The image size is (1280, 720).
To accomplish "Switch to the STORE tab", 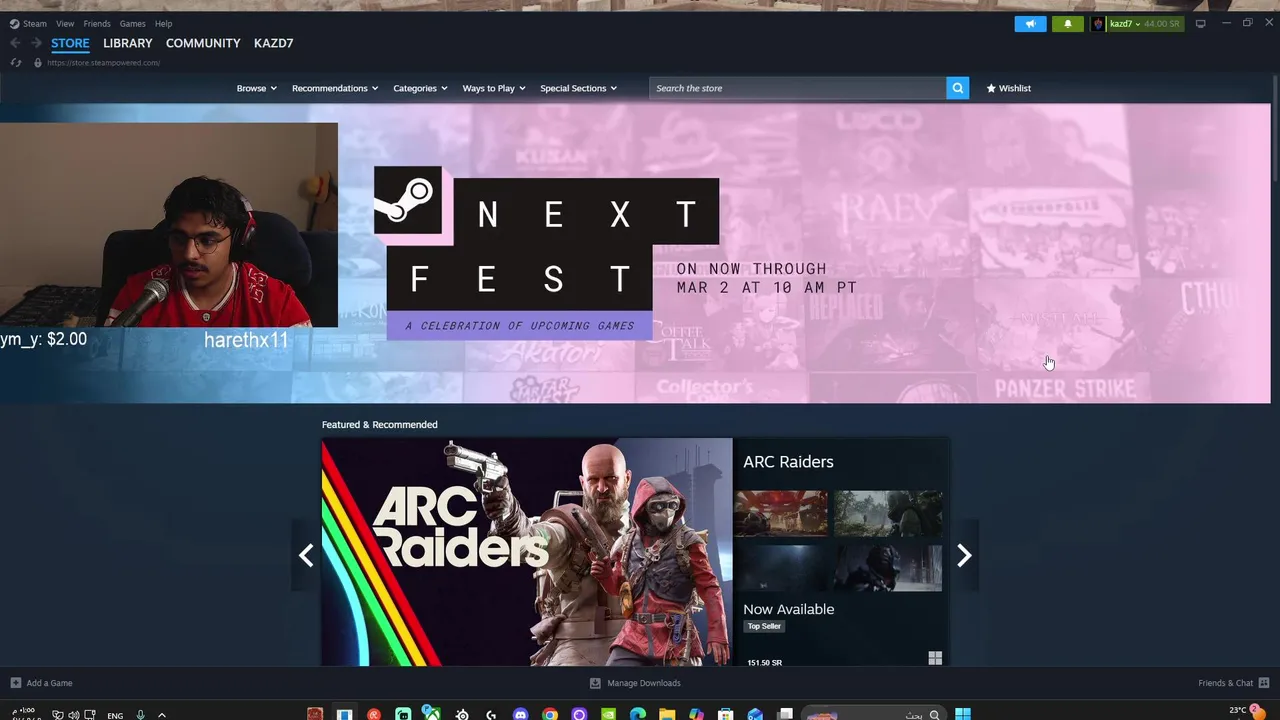I will point(70,43).
